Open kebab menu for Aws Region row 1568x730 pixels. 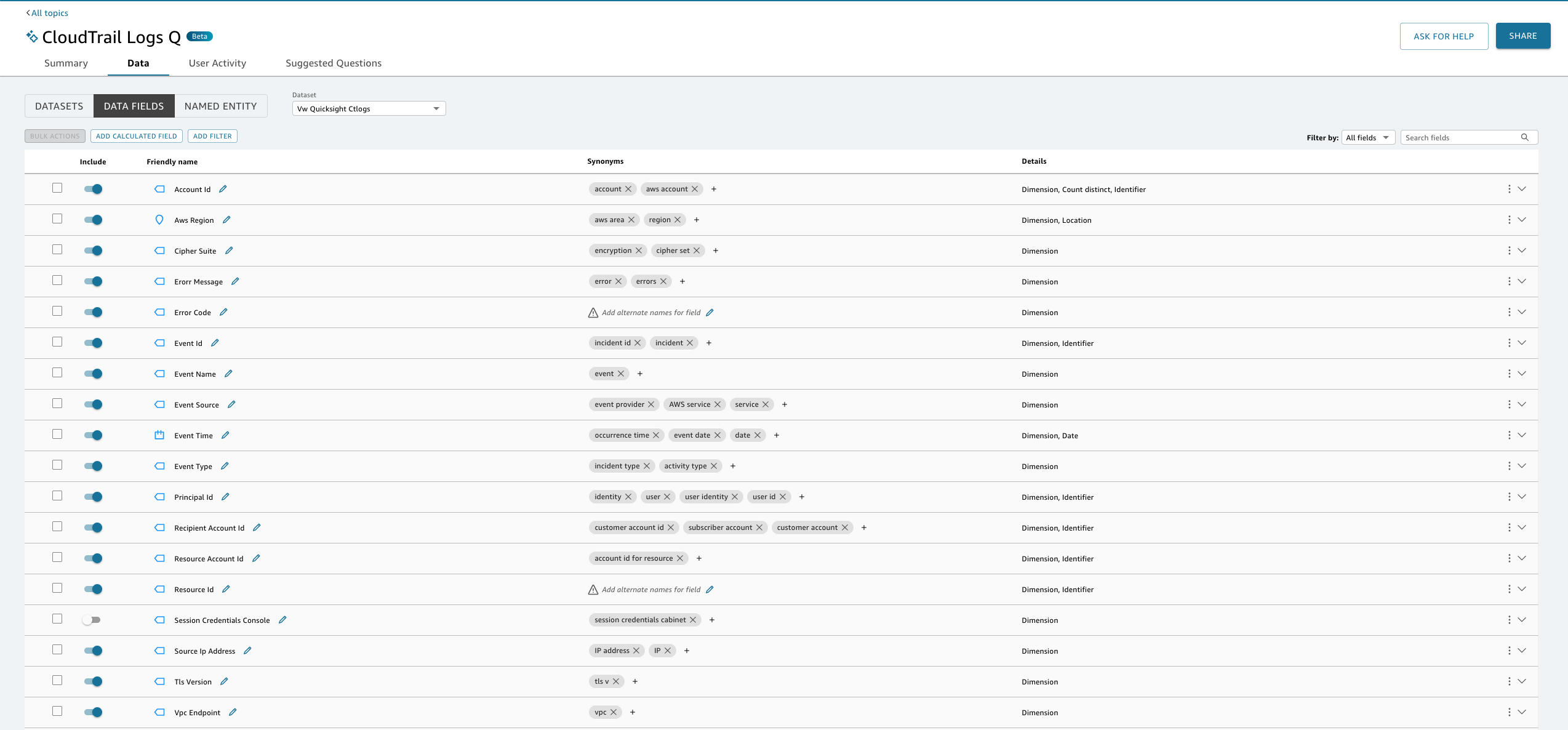(1509, 220)
